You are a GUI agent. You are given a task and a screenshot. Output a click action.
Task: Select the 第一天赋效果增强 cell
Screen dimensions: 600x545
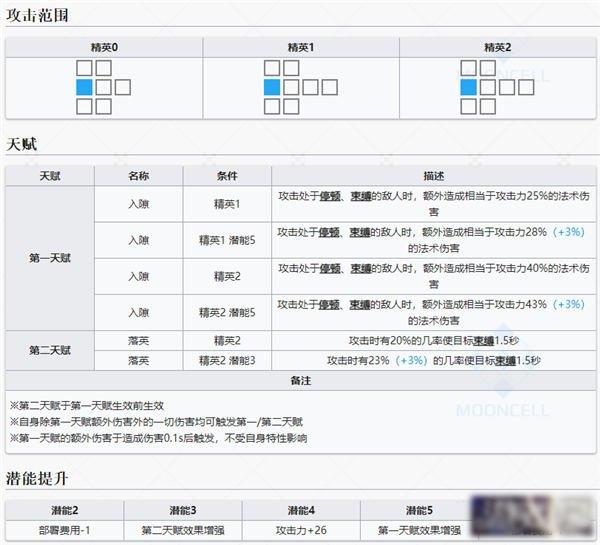(419, 530)
